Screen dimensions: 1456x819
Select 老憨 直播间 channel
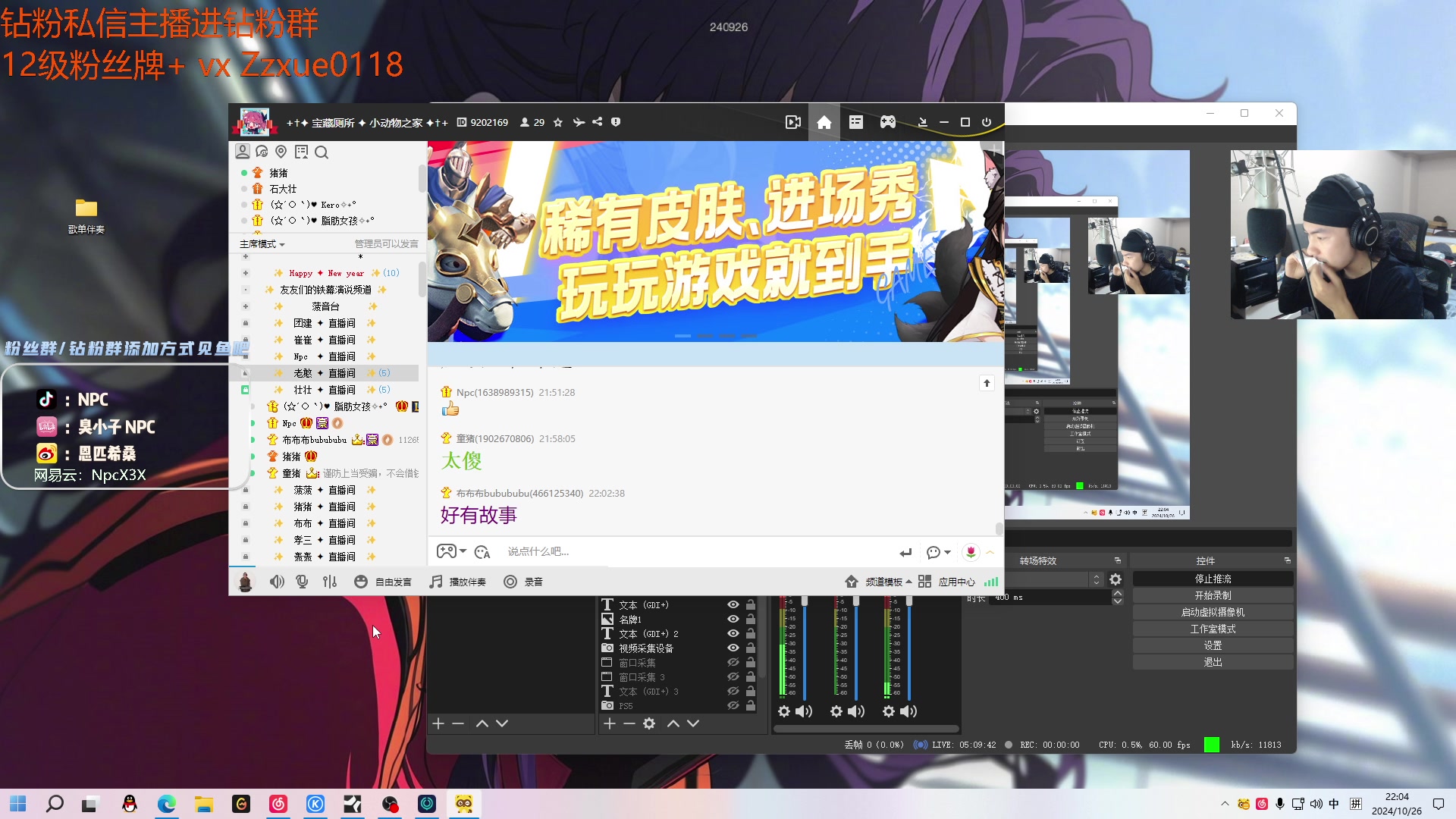(x=325, y=373)
